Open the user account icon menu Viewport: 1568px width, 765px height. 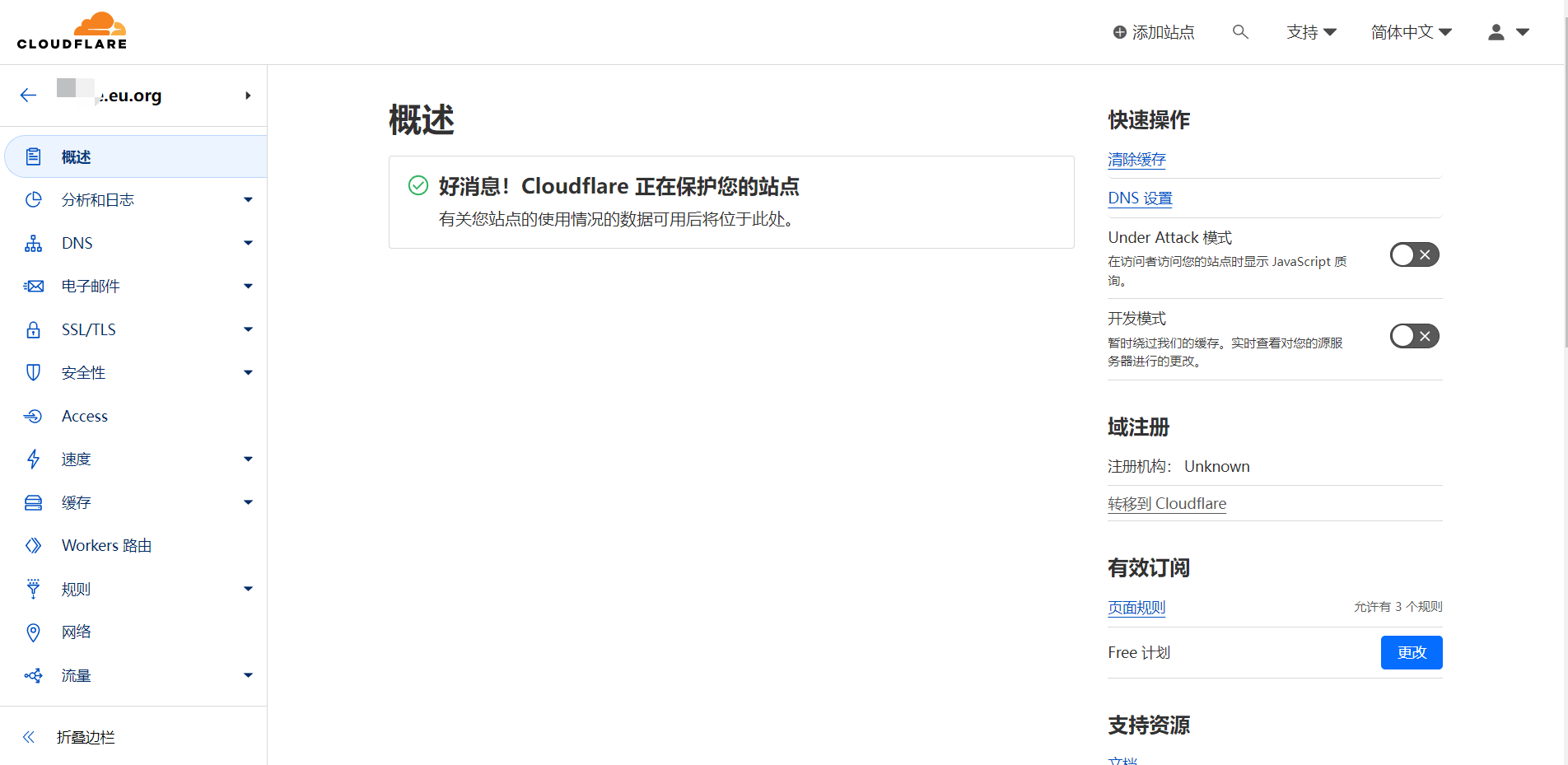click(1507, 32)
